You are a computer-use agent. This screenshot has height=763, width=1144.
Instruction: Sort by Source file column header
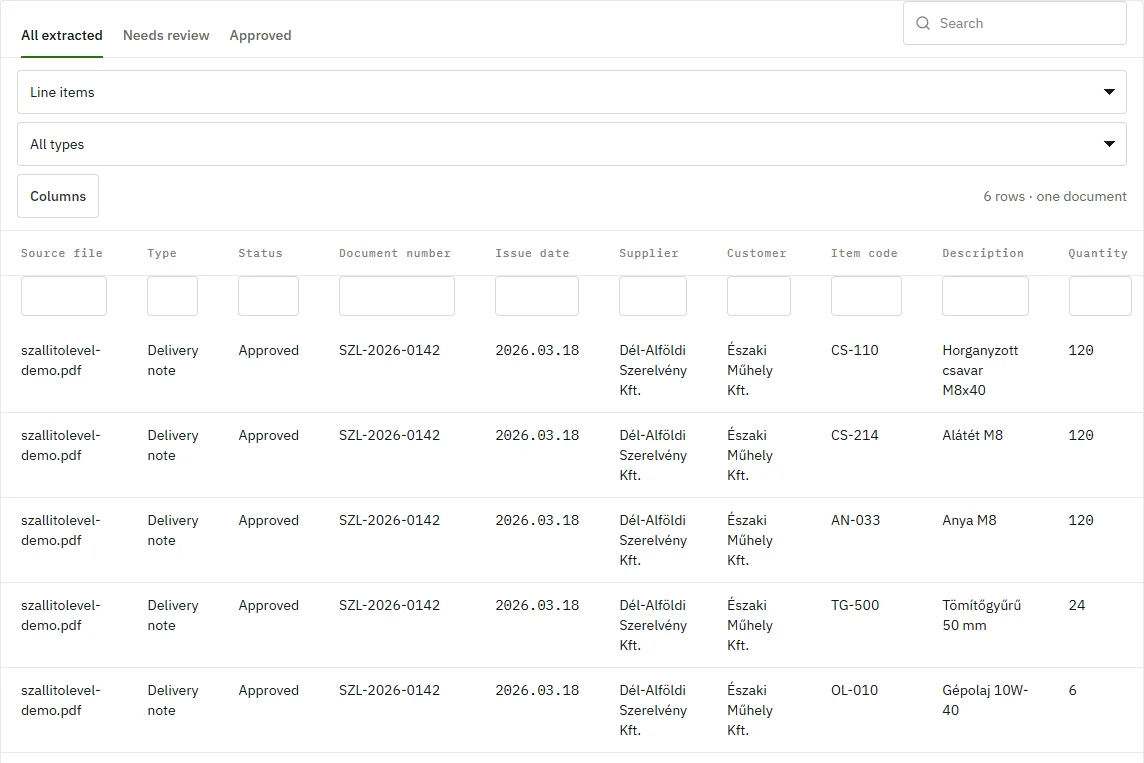tap(62, 253)
